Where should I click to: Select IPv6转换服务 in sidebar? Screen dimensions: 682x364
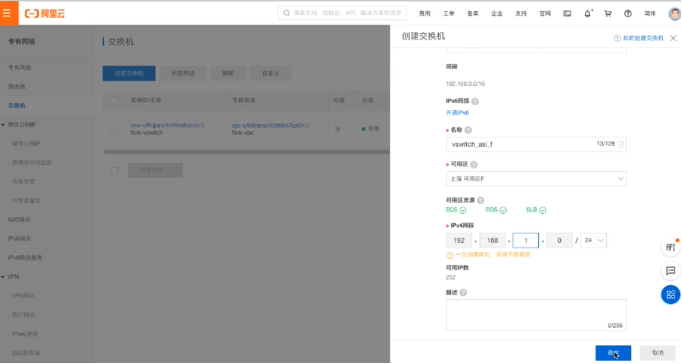coord(25,258)
